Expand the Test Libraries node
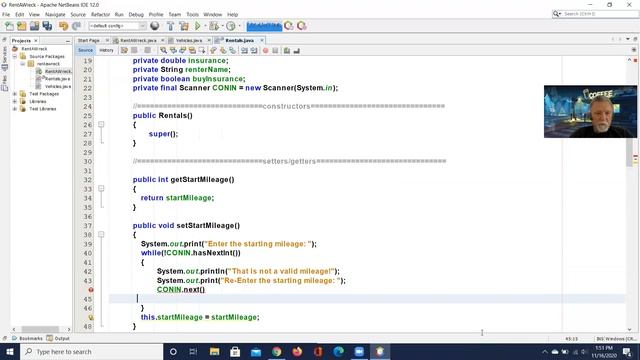This screenshot has height=360, width=640. click(x=15, y=109)
